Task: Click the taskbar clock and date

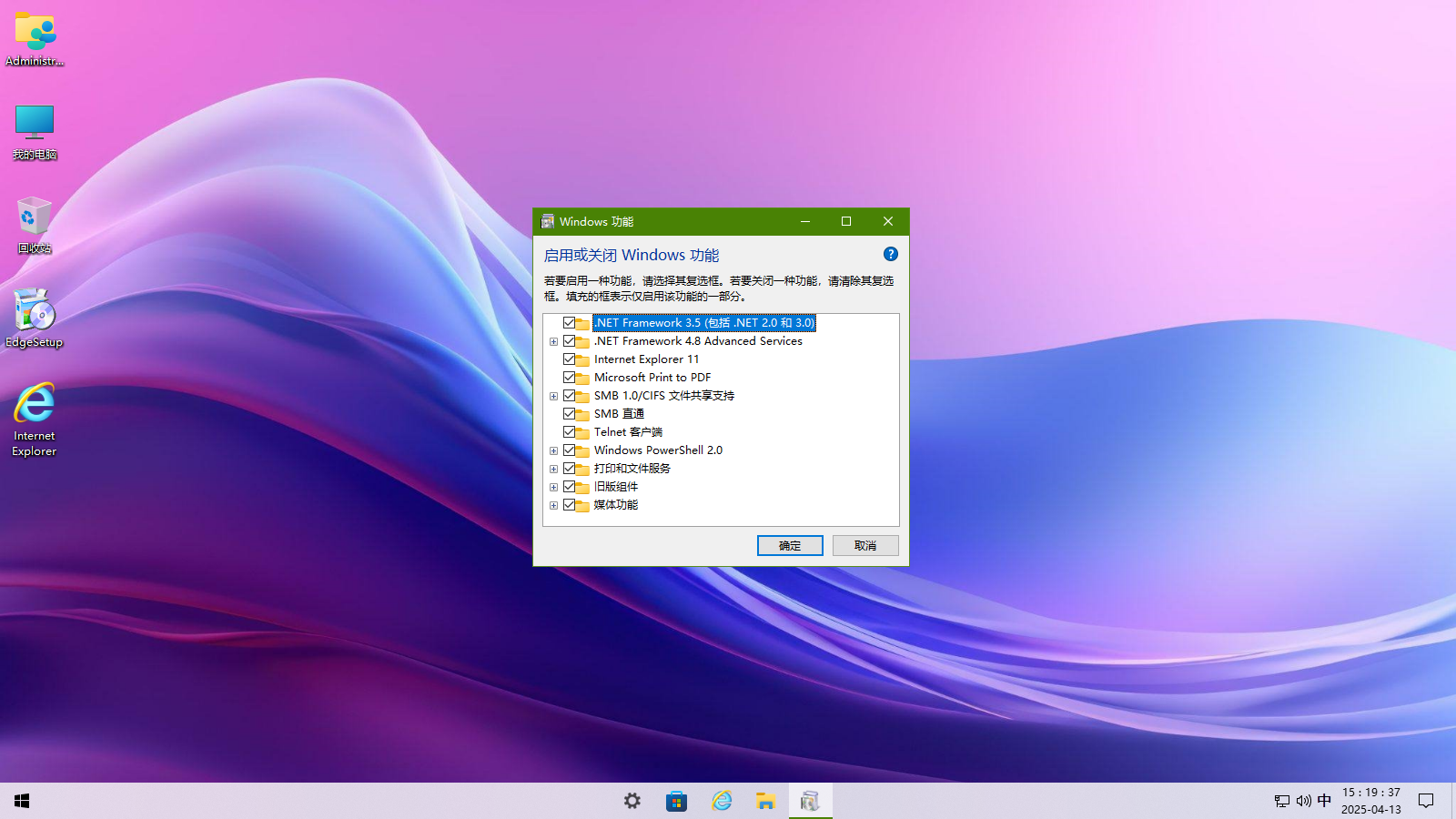Action: pos(1371,801)
